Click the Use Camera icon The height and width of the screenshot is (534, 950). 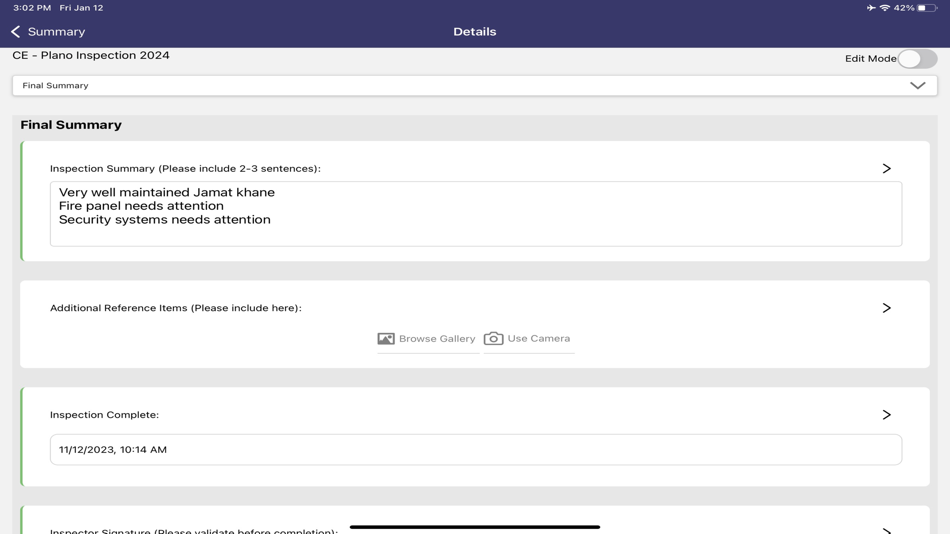(x=493, y=338)
